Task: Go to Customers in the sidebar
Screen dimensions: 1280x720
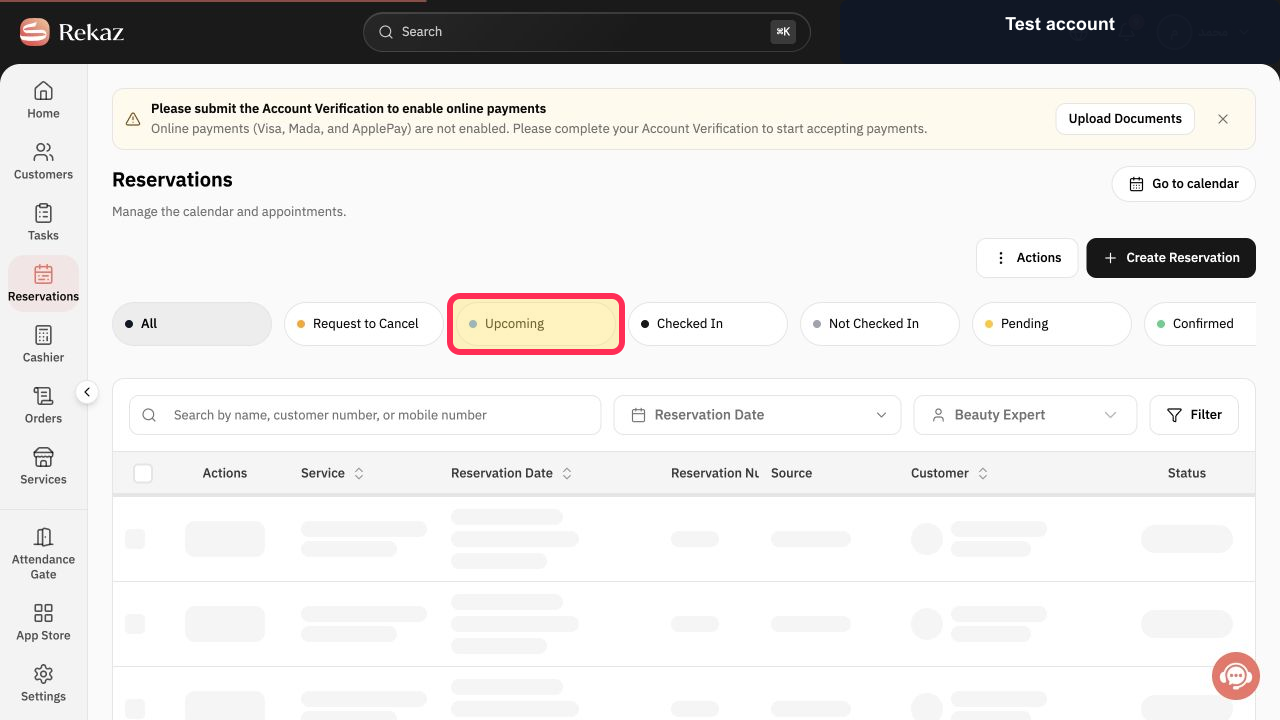Action: 43,161
